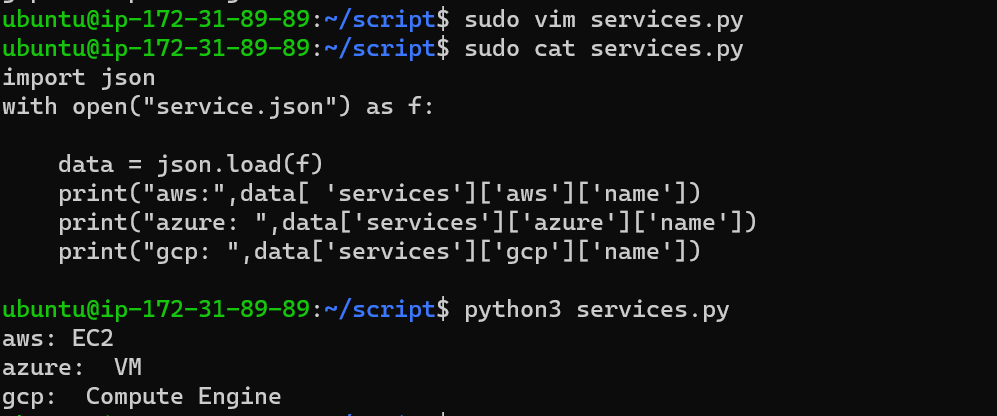Click the blue ~/script path on first line
This screenshot has height=416, width=997.
[380, 20]
